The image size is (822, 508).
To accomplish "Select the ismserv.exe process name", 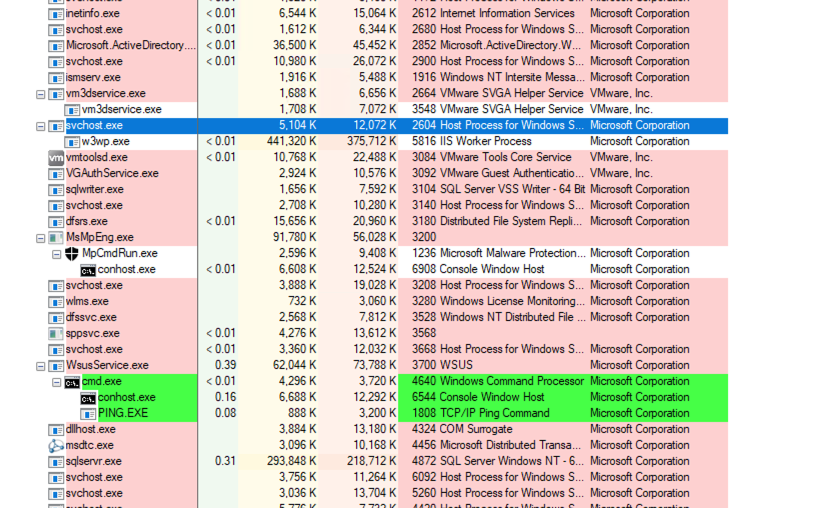I will coord(93,77).
